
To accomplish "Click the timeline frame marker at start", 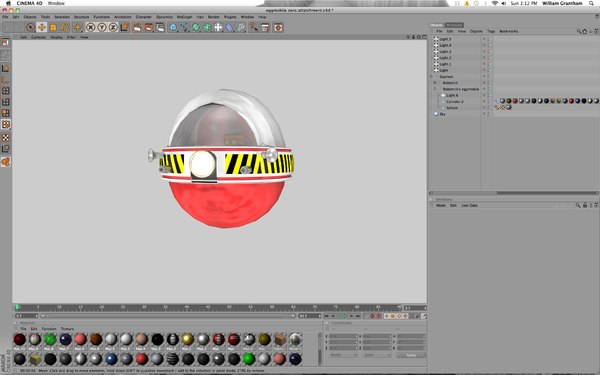I will click(17, 307).
